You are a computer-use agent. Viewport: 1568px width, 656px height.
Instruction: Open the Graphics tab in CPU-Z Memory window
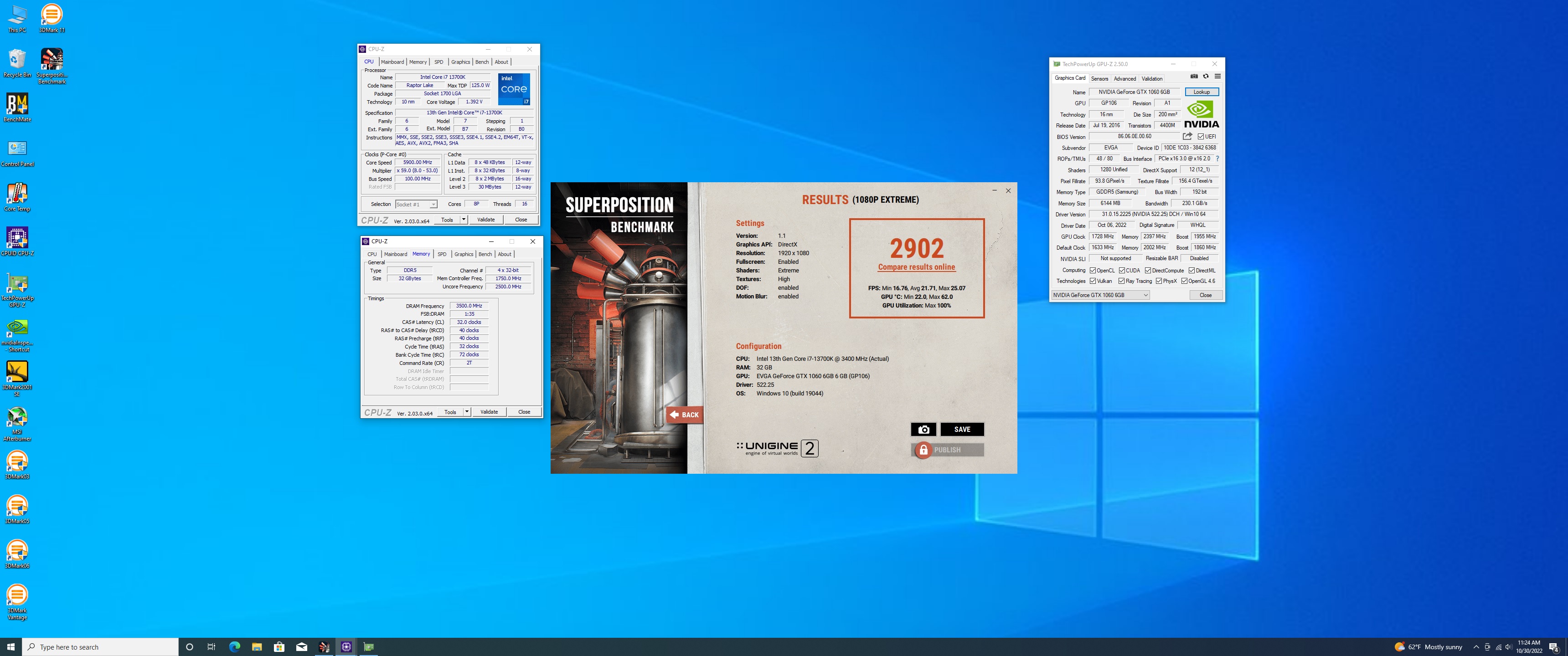(x=463, y=254)
